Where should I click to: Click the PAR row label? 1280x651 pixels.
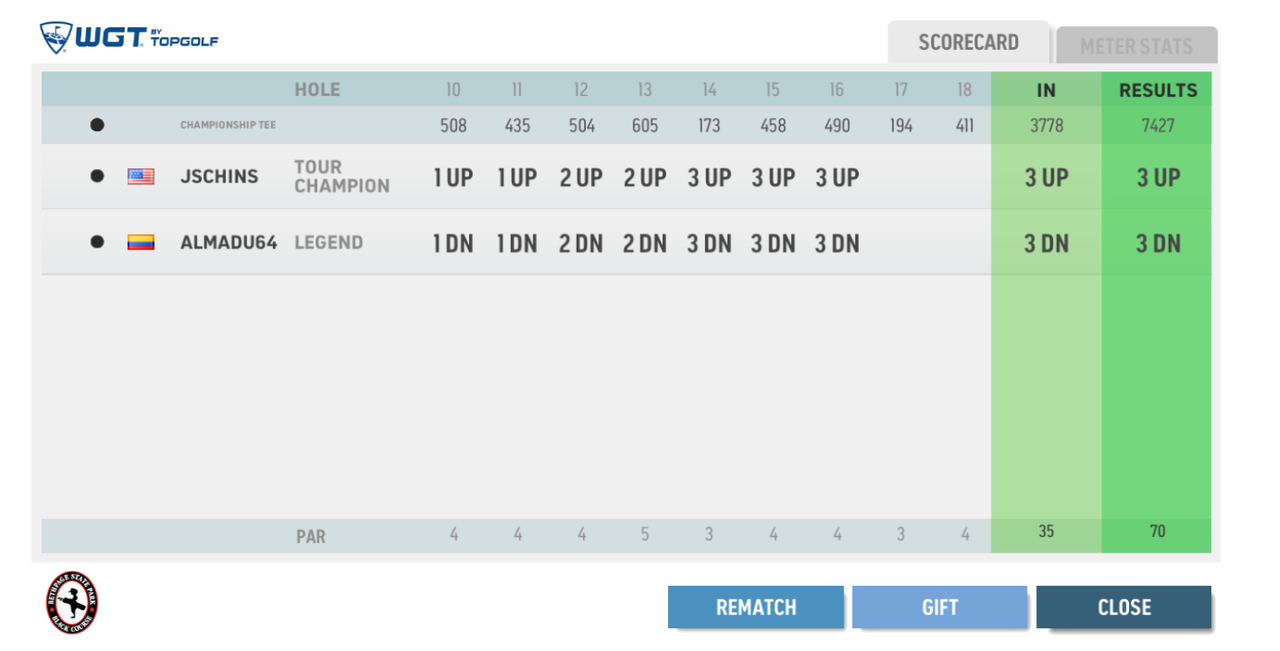pyautogui.click(x=311, y=536)
